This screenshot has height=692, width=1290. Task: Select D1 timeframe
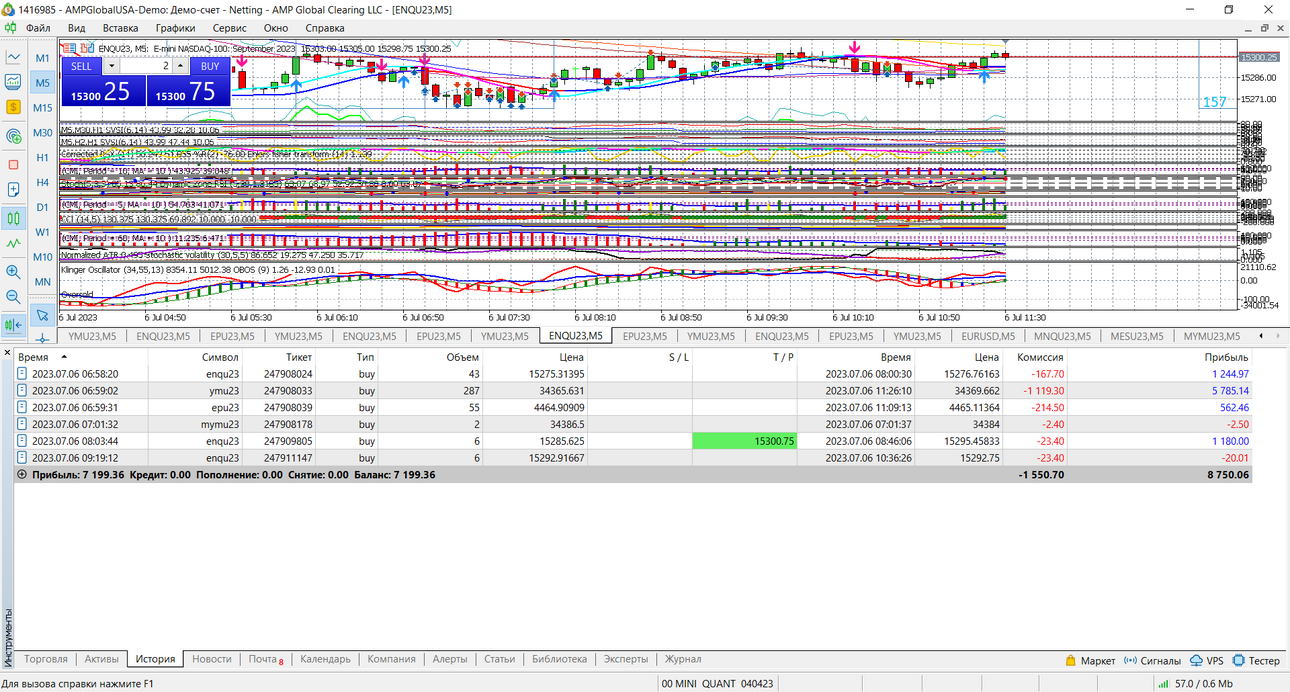(43, 207)
